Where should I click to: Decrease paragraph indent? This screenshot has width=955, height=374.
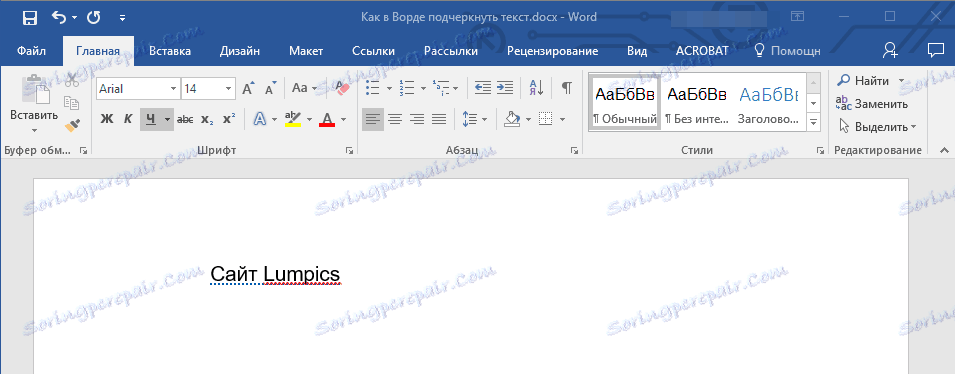point(483,88)
